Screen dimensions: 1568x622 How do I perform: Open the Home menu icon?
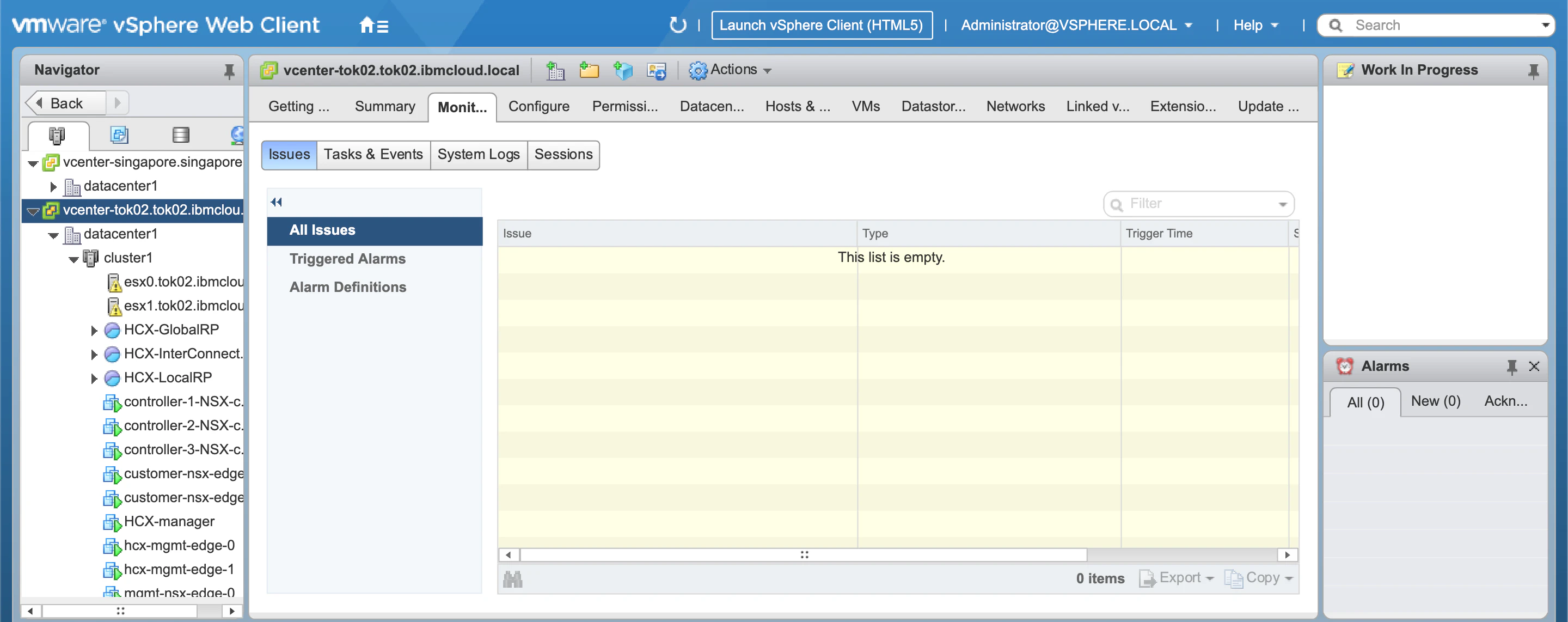[x=373, y=25]
